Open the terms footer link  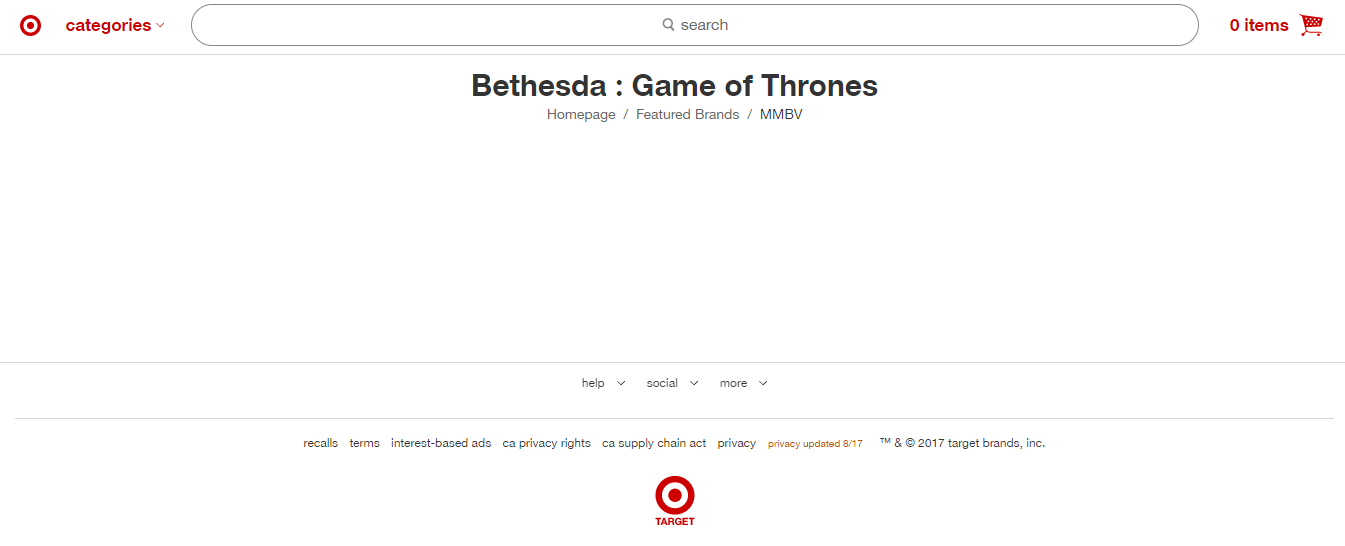tap(364, 443)
